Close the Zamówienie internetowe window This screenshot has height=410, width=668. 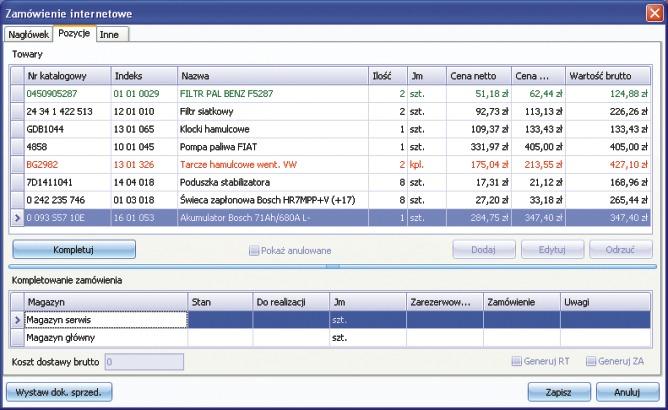[654, 13]
